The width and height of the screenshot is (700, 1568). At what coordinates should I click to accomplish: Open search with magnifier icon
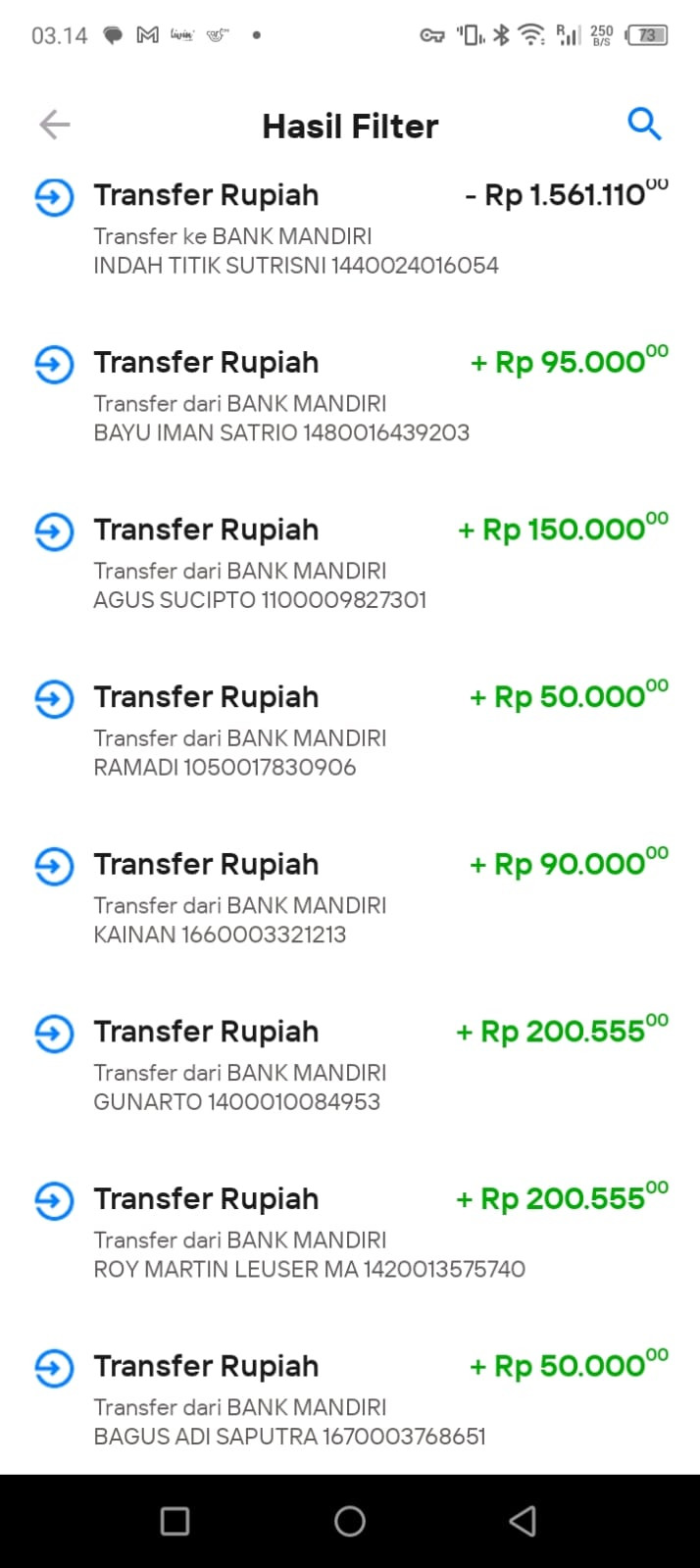644,125
